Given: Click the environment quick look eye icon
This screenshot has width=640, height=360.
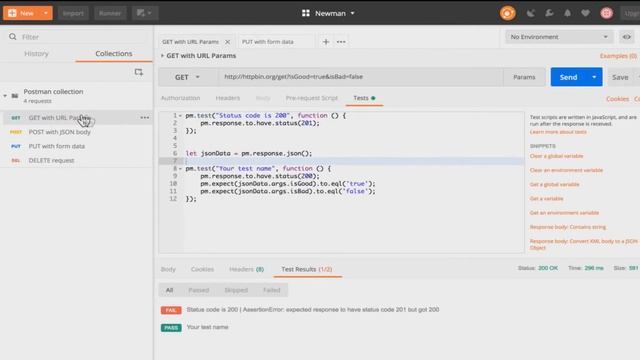Looking at the screenshot, I should click(626, 37).
